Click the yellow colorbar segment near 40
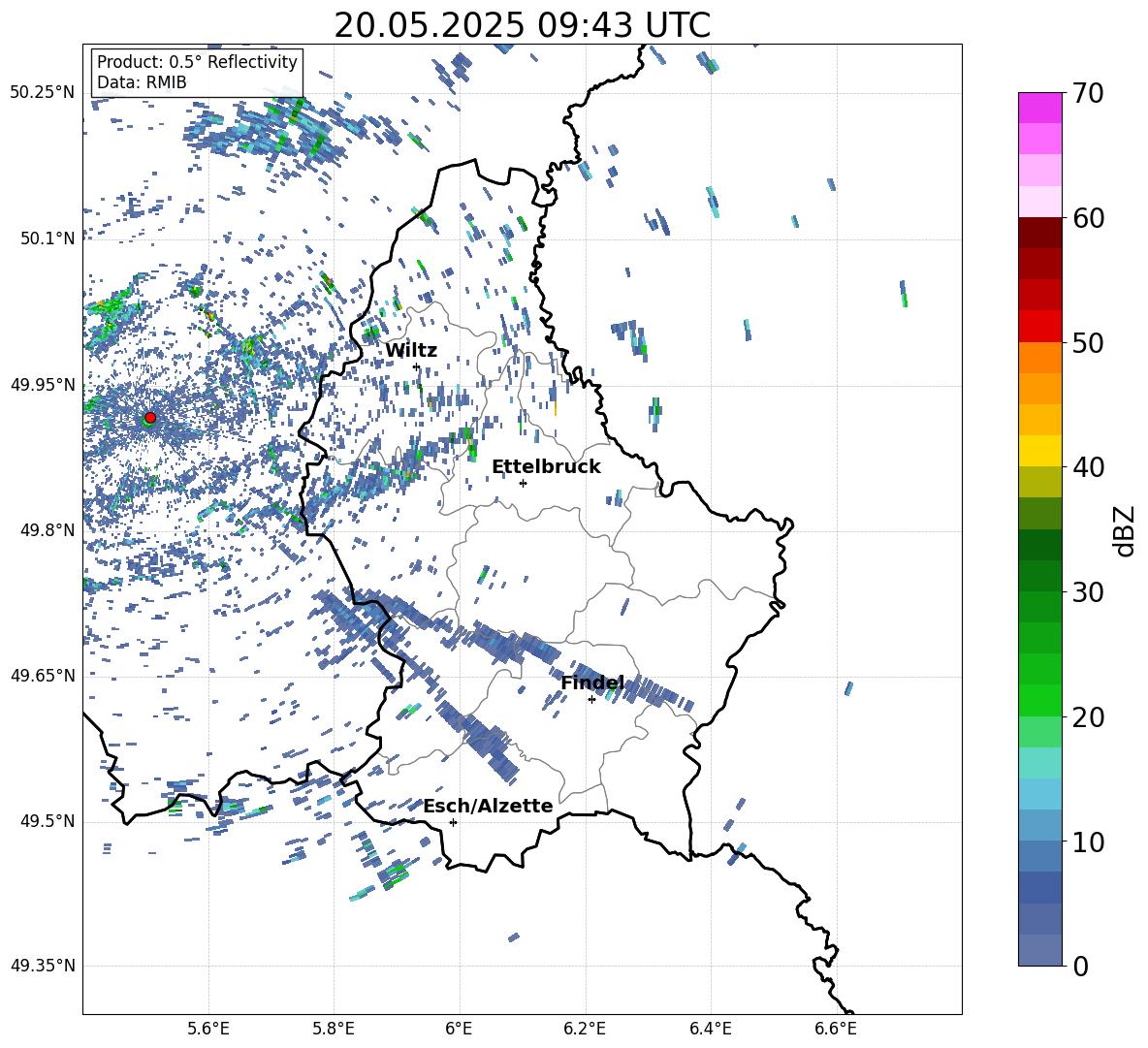 1039,451
